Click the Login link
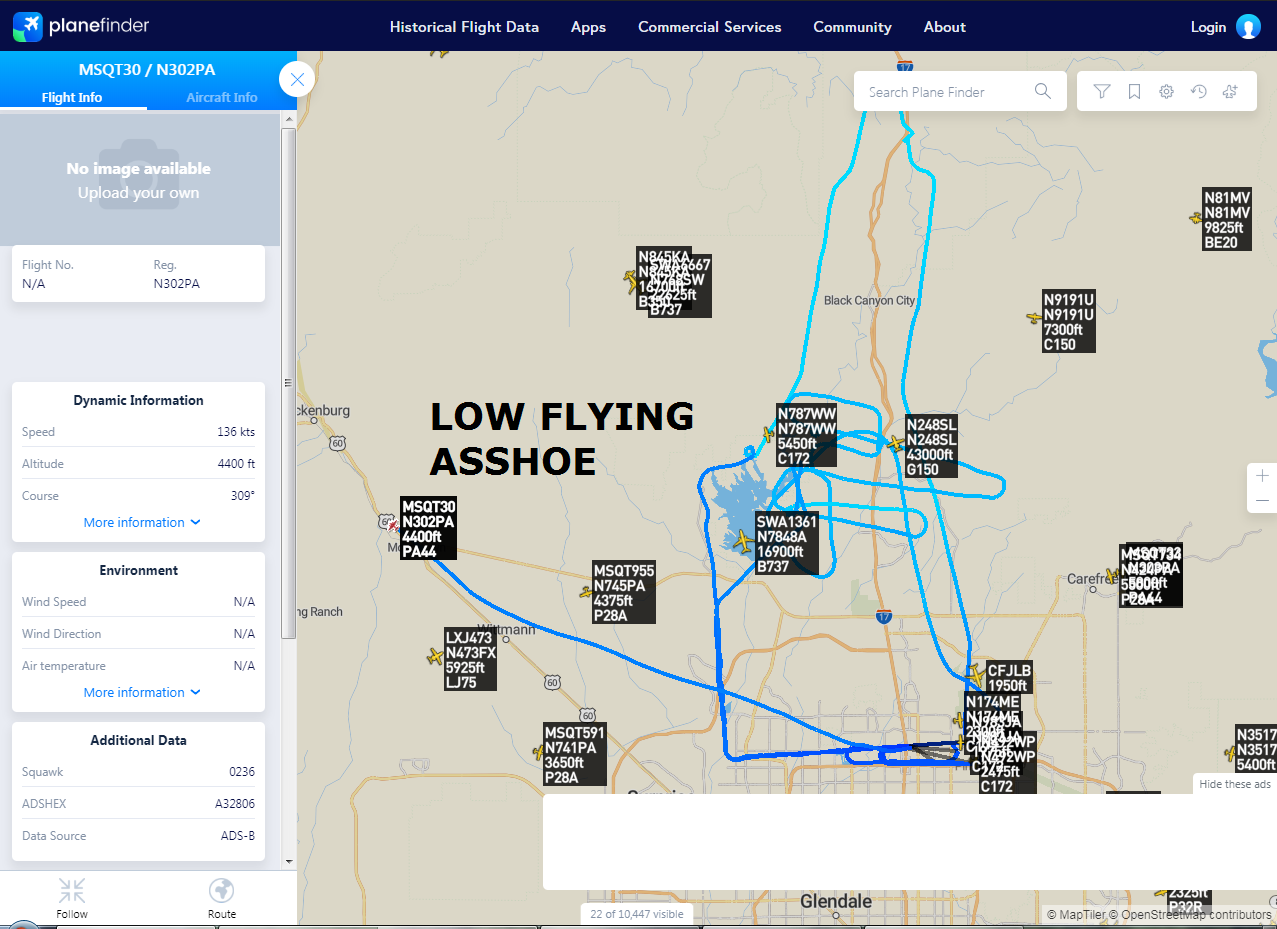The height and width of the screenshot is (929, 1277). pyautogui.click(x=1208, y=27)
